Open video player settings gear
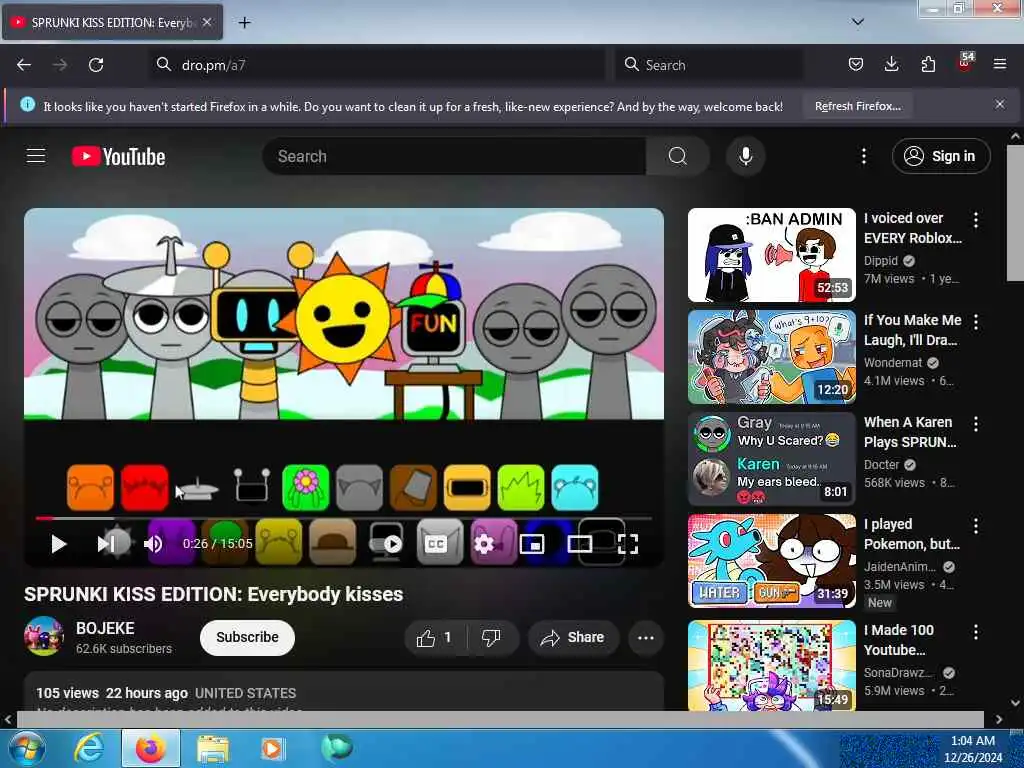Image resolution: width=1024 pixels, height=768 pixels. click(483, 543)
